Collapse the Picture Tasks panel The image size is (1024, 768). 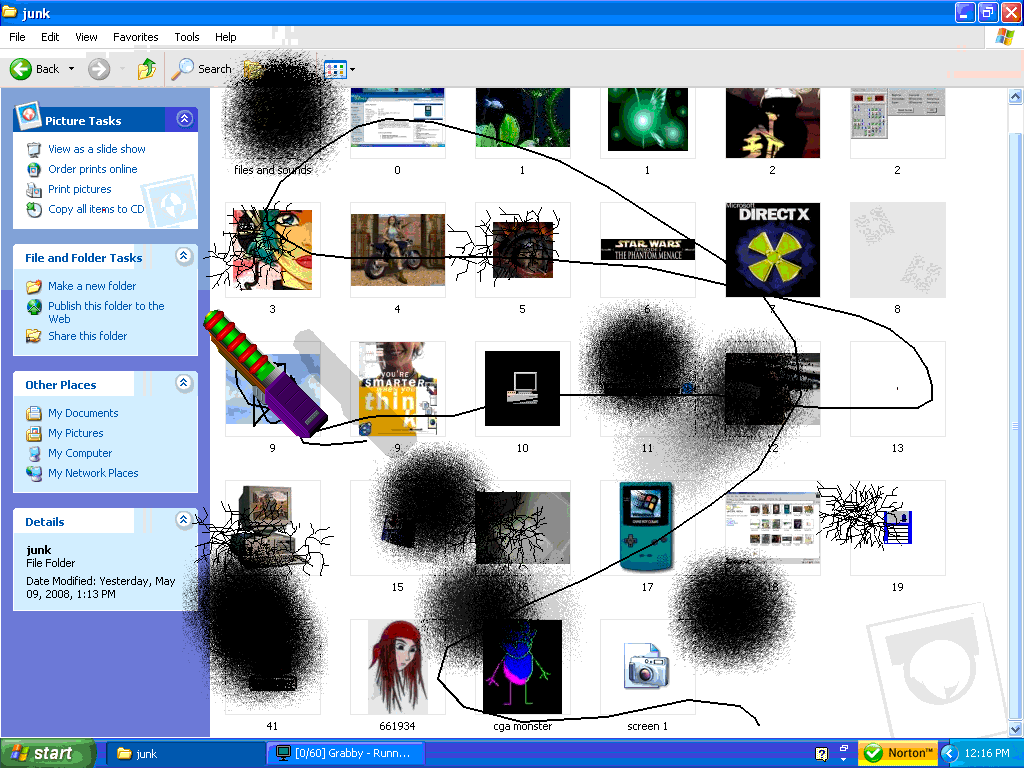click(x=184, y=119)
